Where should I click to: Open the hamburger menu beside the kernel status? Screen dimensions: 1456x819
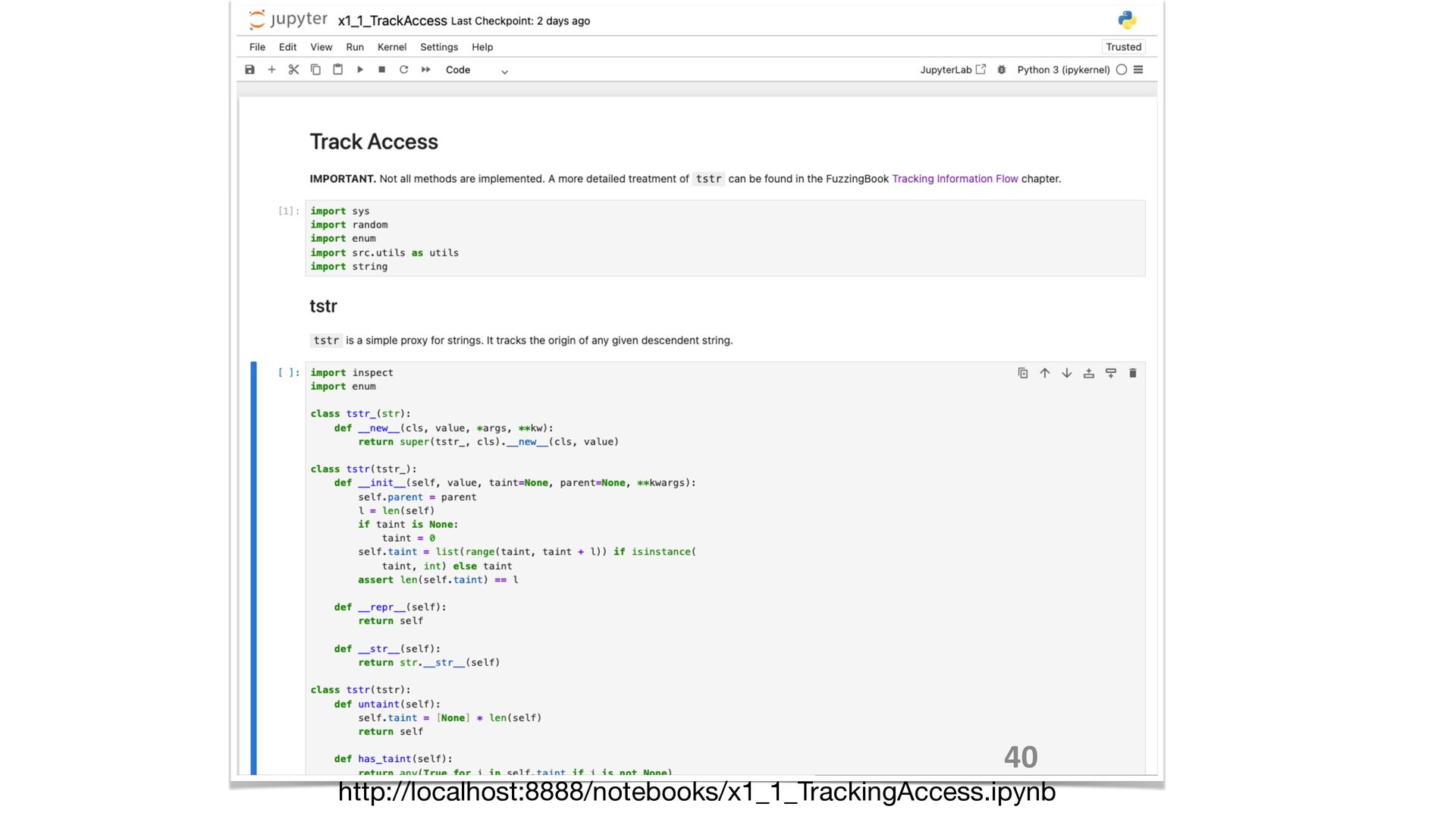tap(1138, 70)
